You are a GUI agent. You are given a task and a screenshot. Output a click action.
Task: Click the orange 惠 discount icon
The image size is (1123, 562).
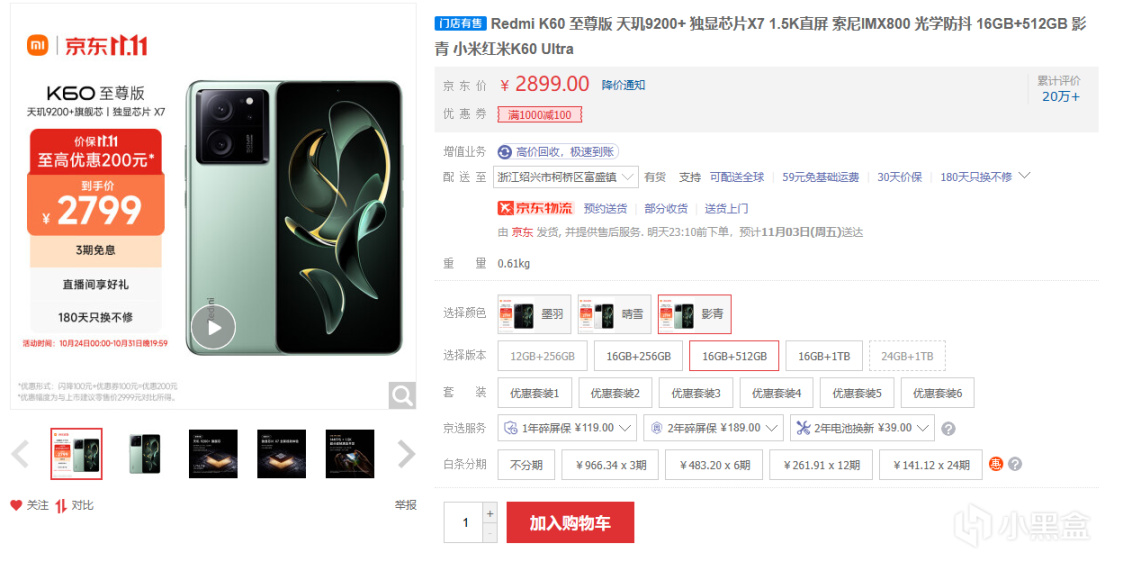(996, 464)
